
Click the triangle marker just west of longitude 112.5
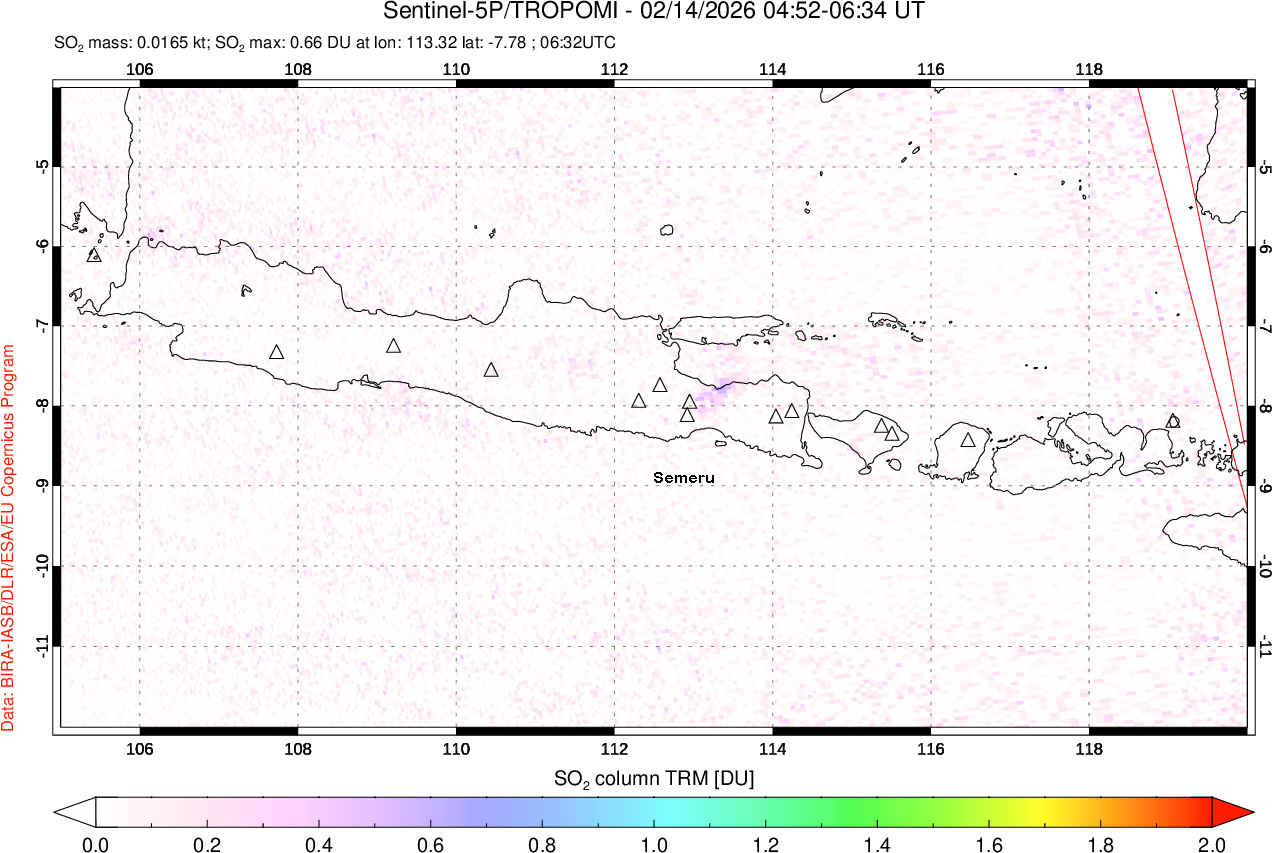click(x=639, y=401)
